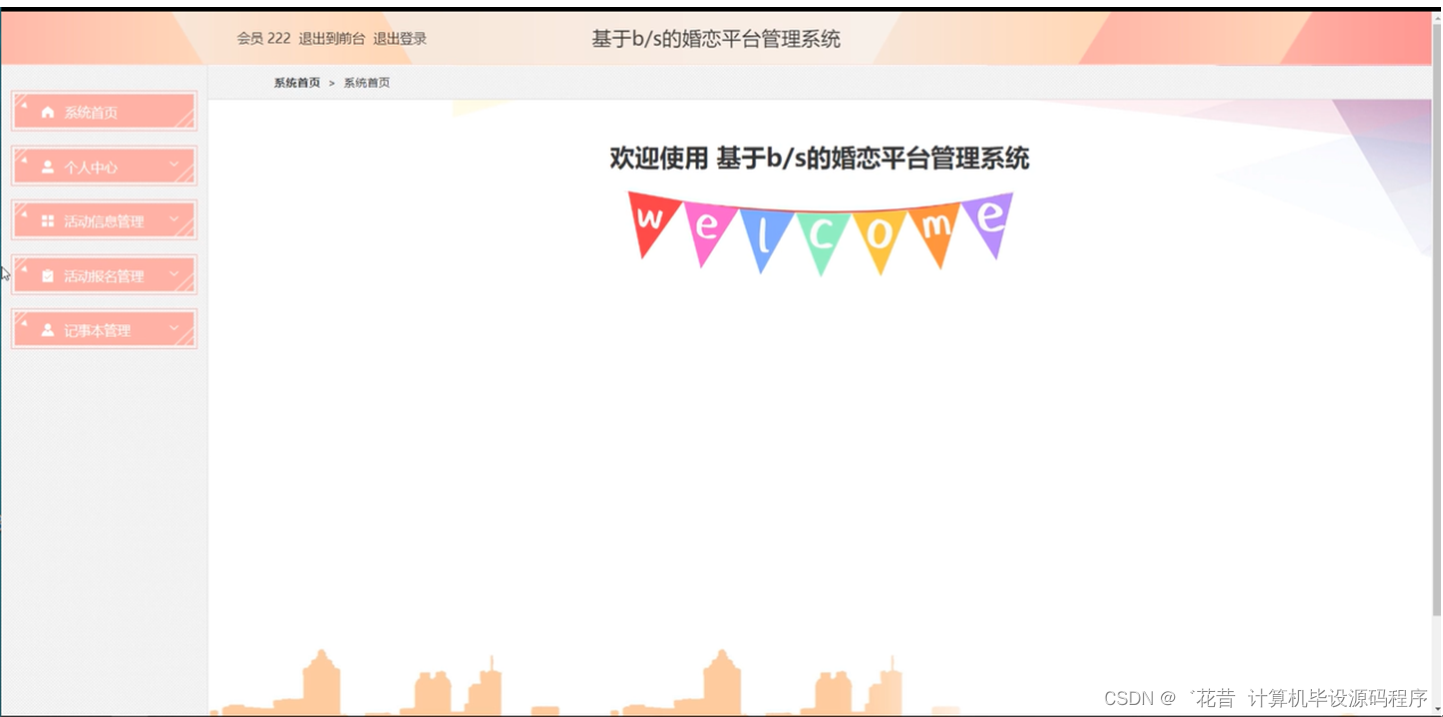Click the grid icon beside 活动信息管理

46,220
